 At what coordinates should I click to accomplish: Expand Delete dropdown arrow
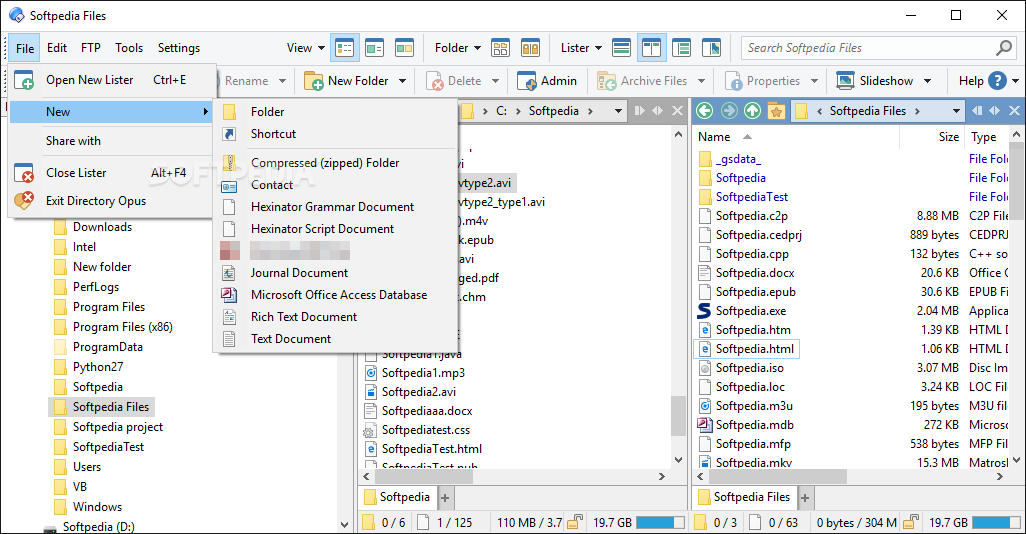pos(495,81)
